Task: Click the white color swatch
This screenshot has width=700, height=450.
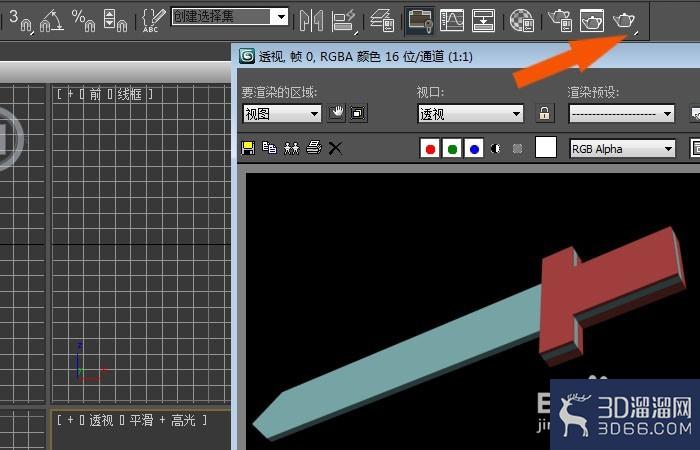Action: (546, 148)
